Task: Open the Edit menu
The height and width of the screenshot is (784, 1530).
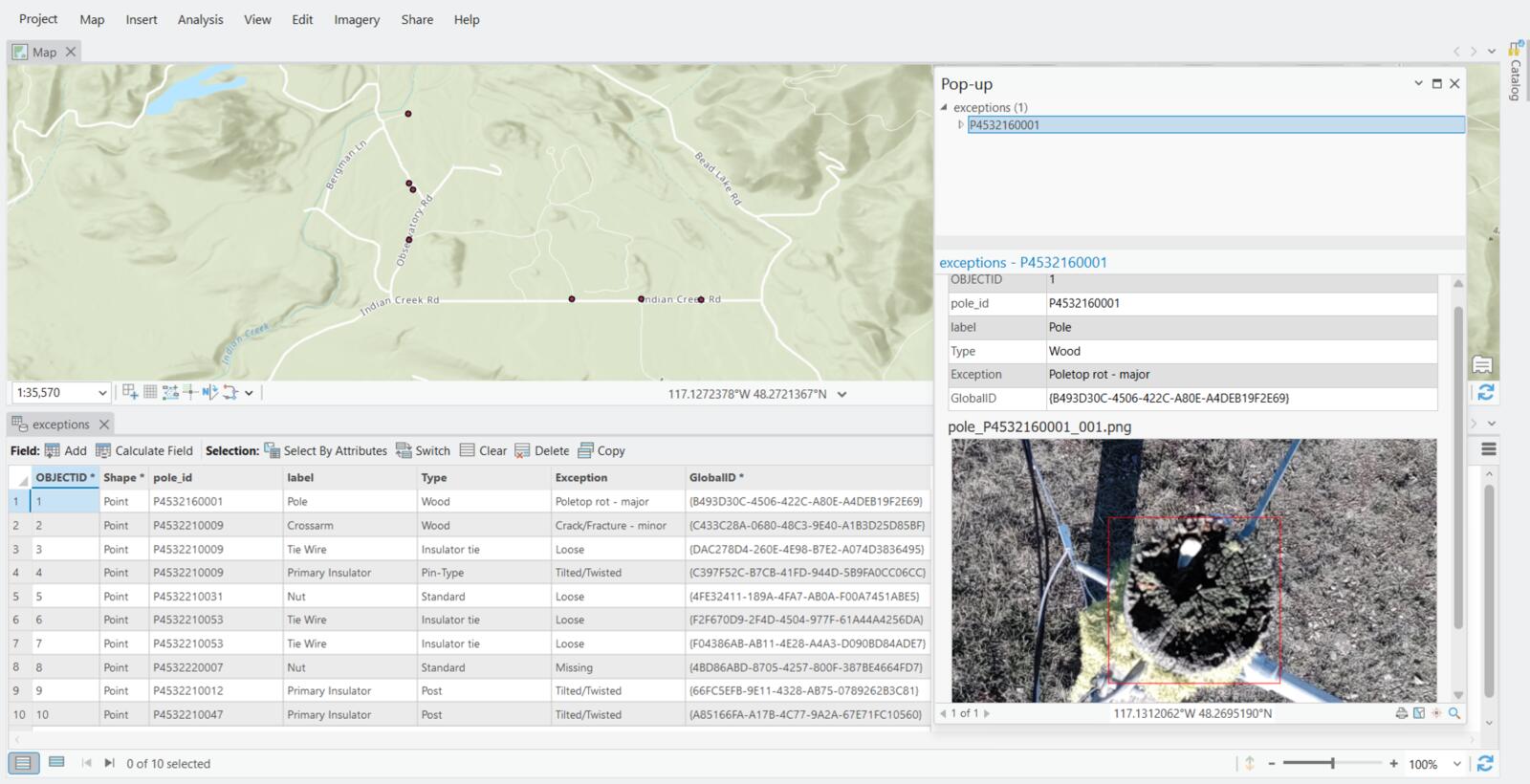Action: (x=302, y=19)
